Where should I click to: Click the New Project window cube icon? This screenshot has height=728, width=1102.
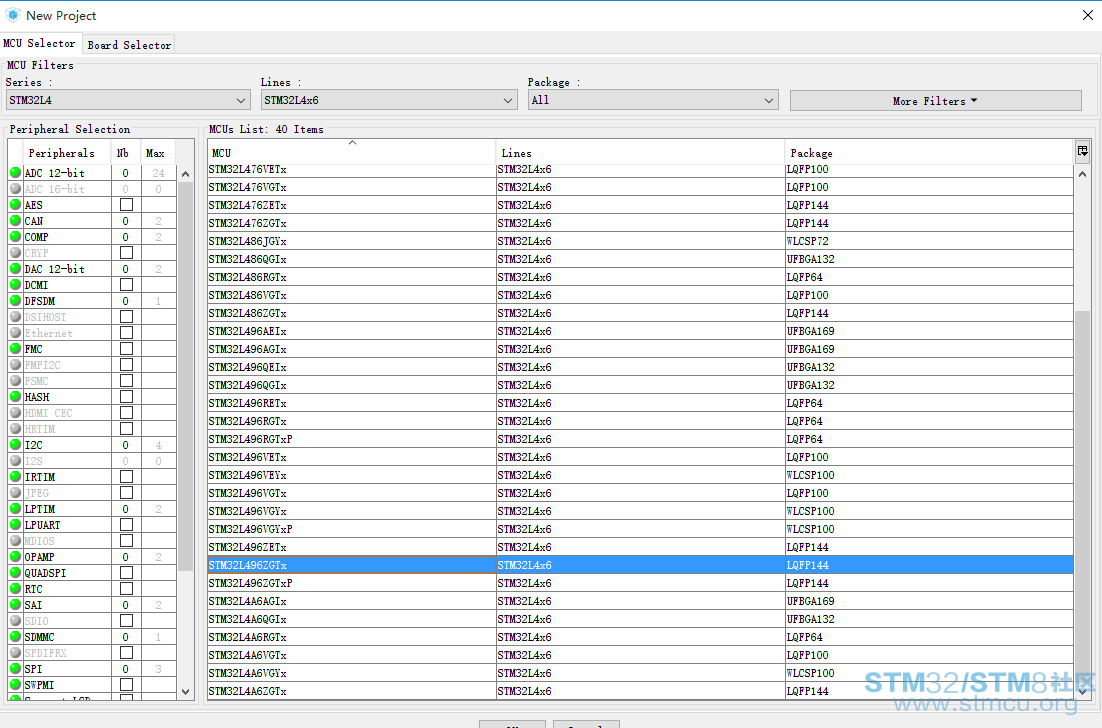[13, 15]
